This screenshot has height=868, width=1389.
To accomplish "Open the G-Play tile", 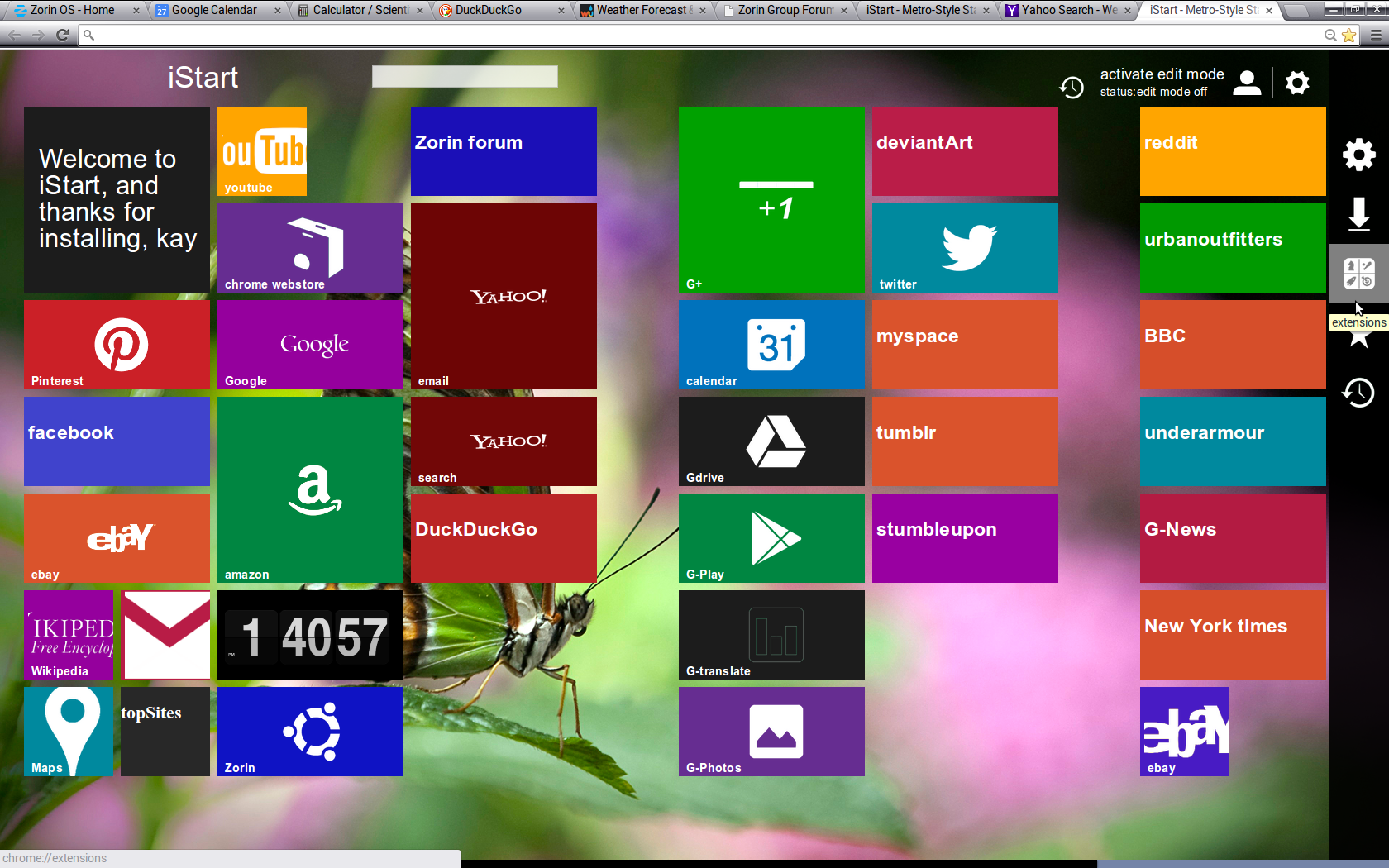I will (771, 538).
